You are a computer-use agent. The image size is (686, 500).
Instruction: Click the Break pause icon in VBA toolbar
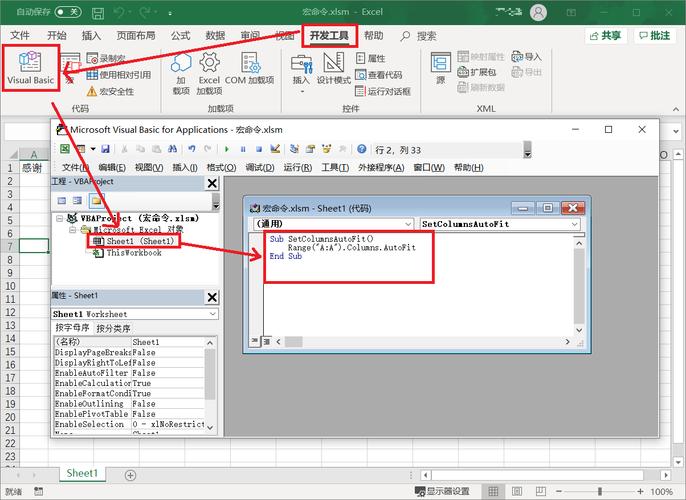coord(243,149)
